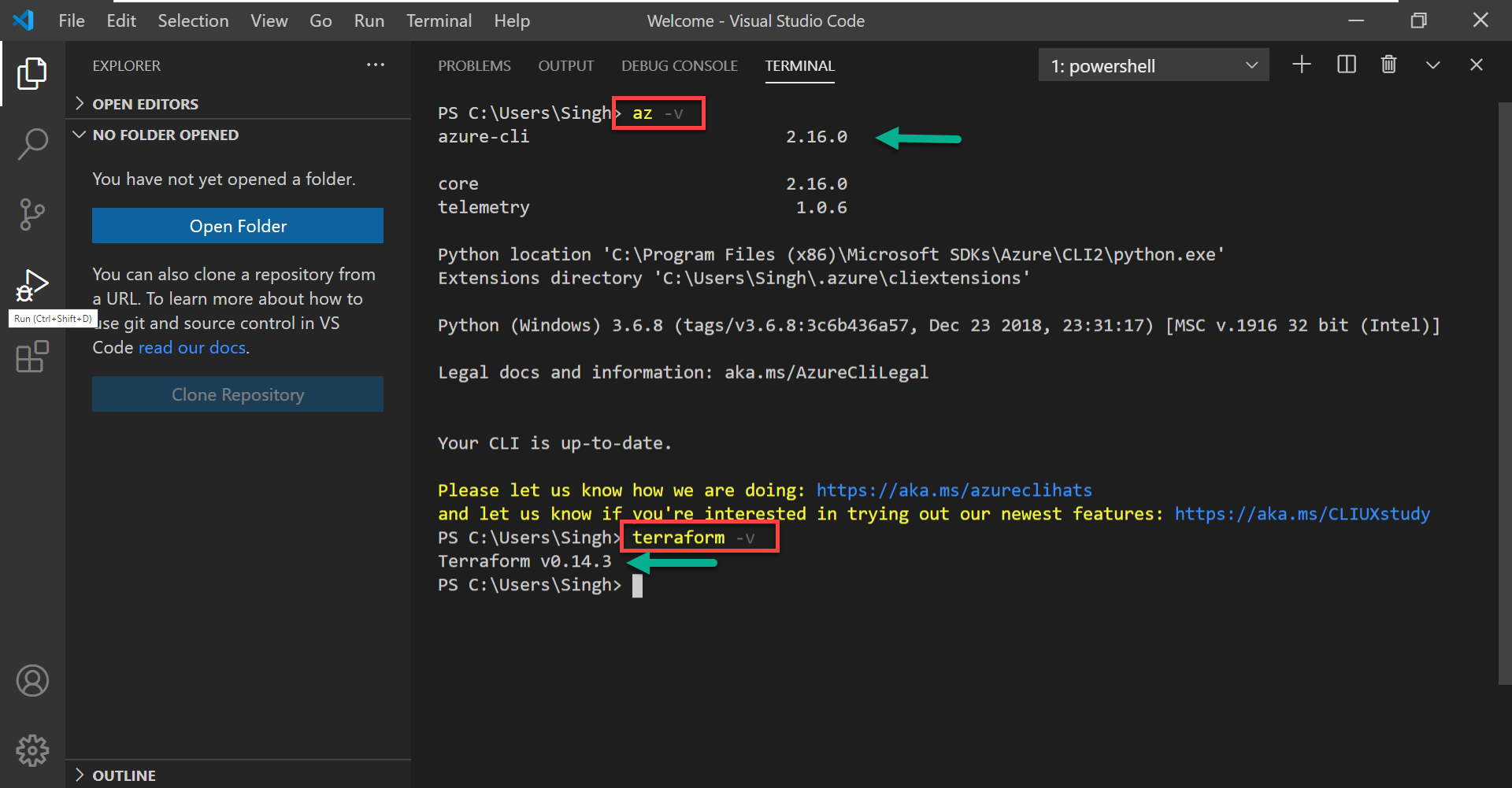Screen dimensions: 1512x788
Task: Click the Open Folder button
Action: [238, 226]
